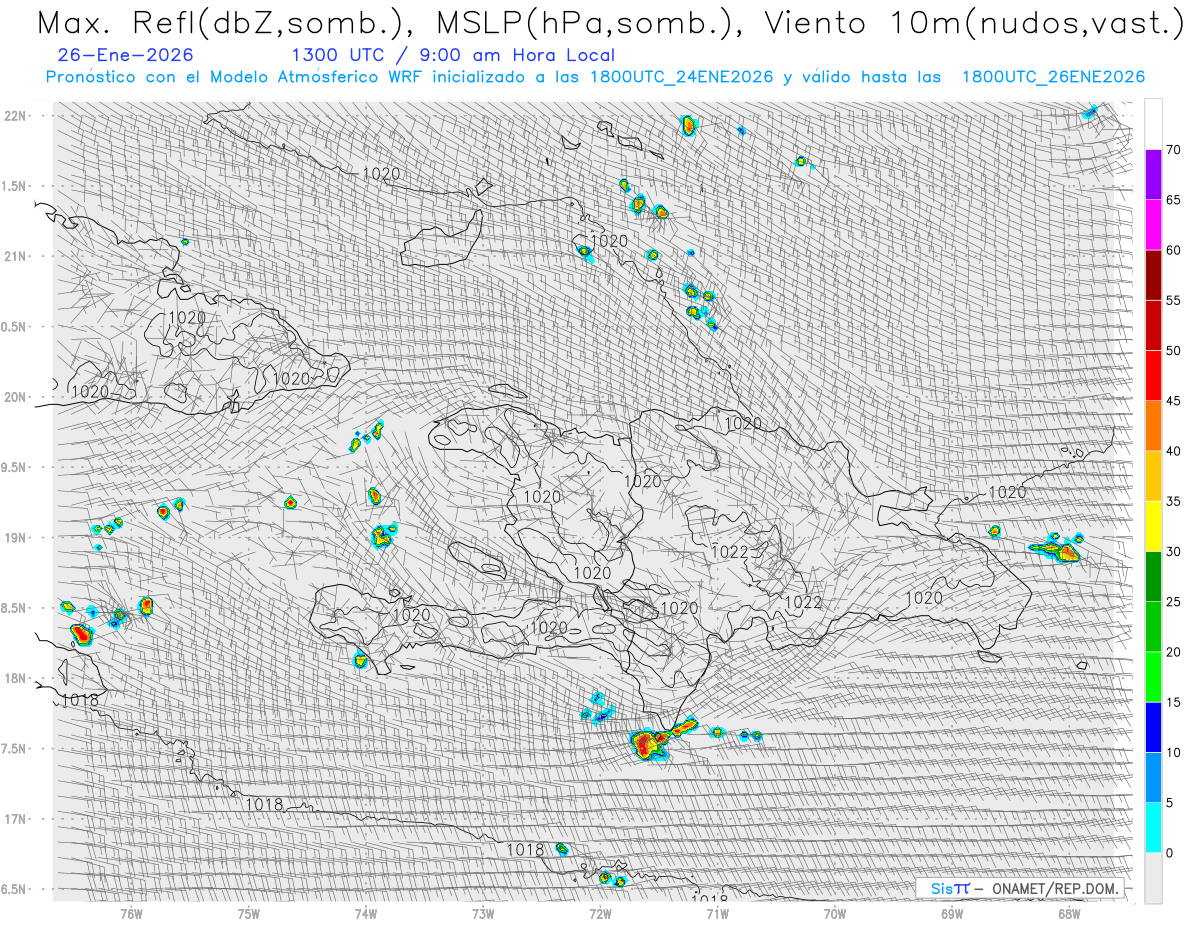Click the '73W' longitude axis label
The image size is (1200, 927).
483,913
